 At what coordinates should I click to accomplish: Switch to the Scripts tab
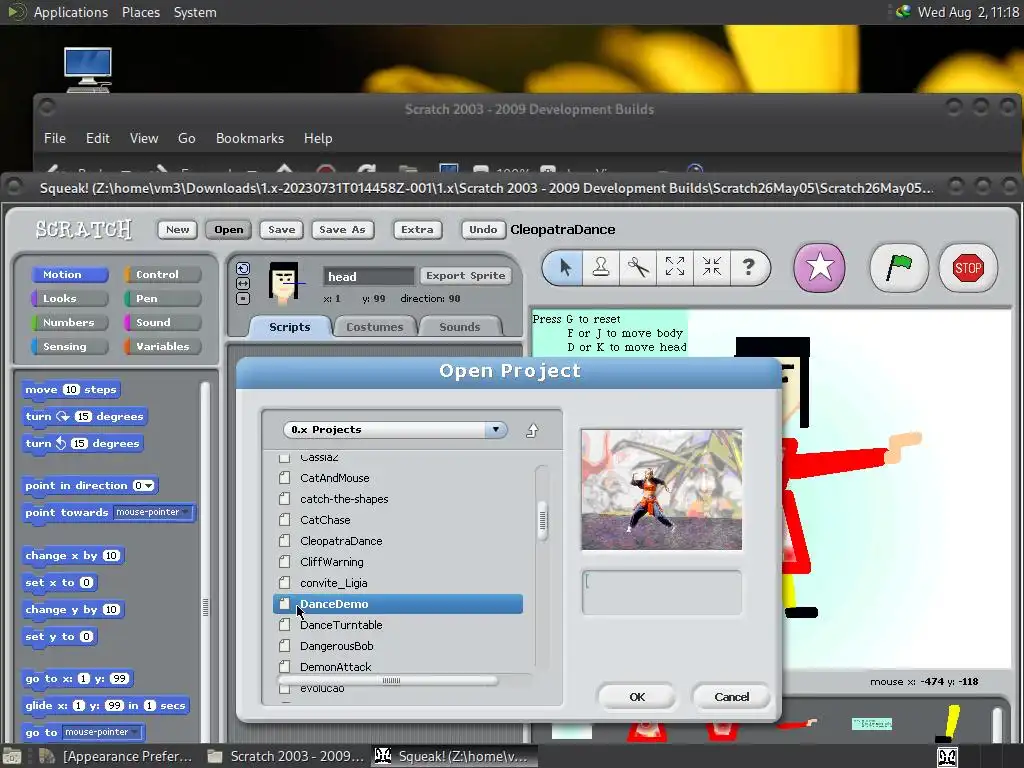coord(290,327)
